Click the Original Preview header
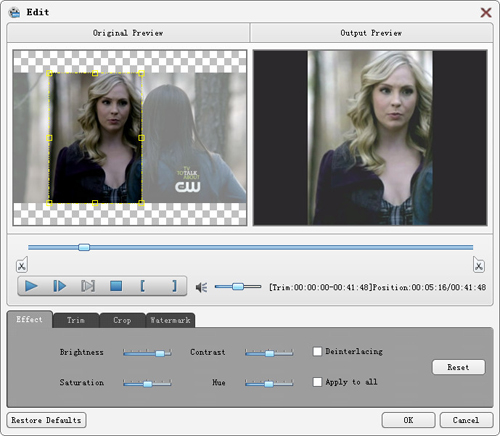This screenshot has width=500, height=436. pos(128,33)
